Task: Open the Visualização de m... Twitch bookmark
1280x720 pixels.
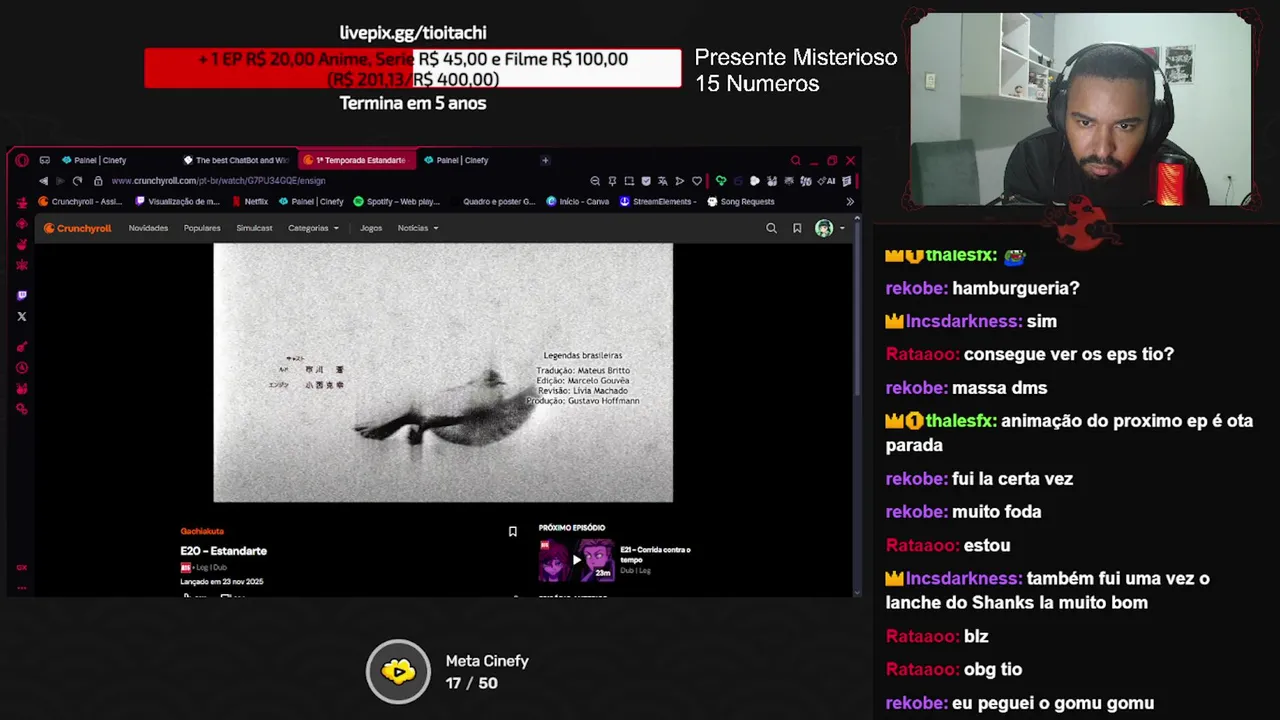Action: click(x=177, y=201)
